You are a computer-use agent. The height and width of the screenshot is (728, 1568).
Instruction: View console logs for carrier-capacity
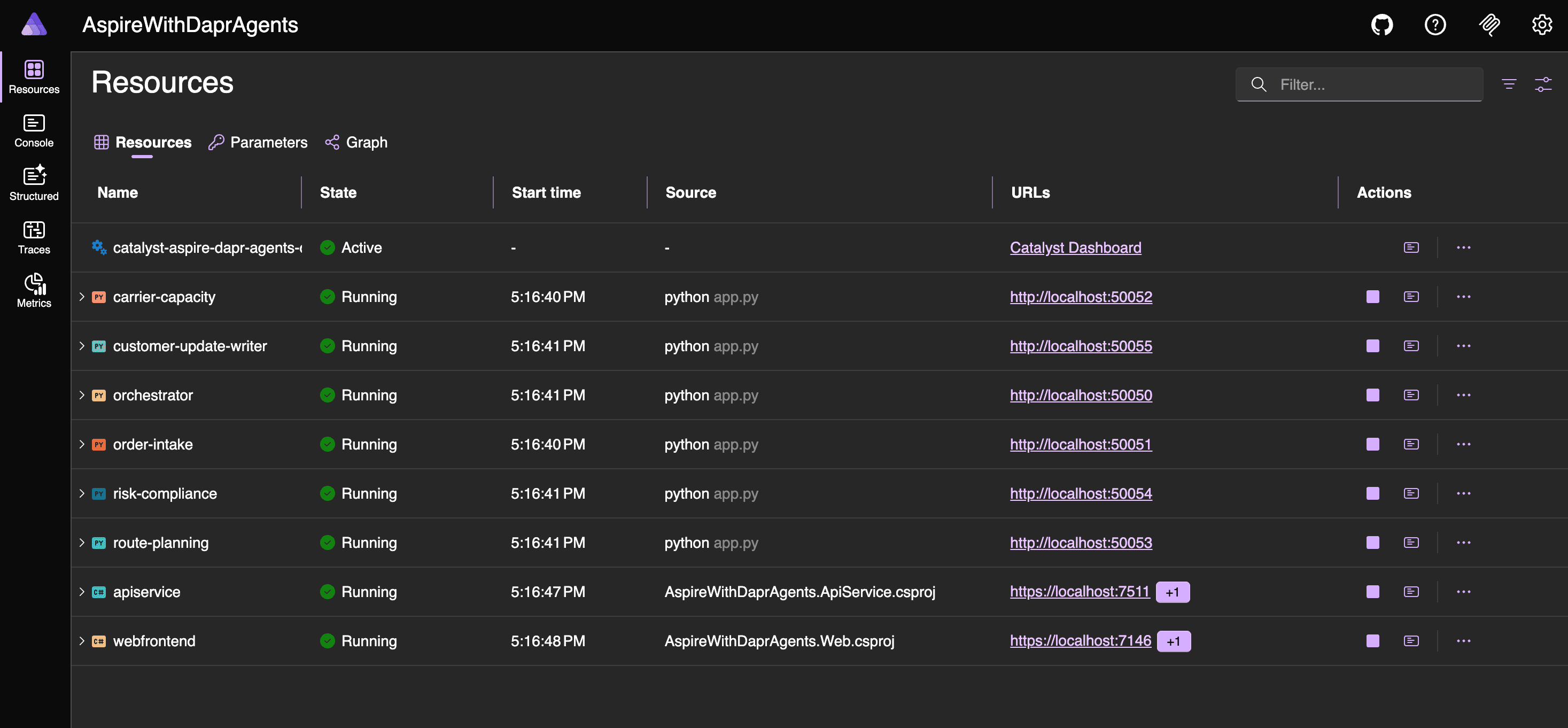[x=1411, y=297]
